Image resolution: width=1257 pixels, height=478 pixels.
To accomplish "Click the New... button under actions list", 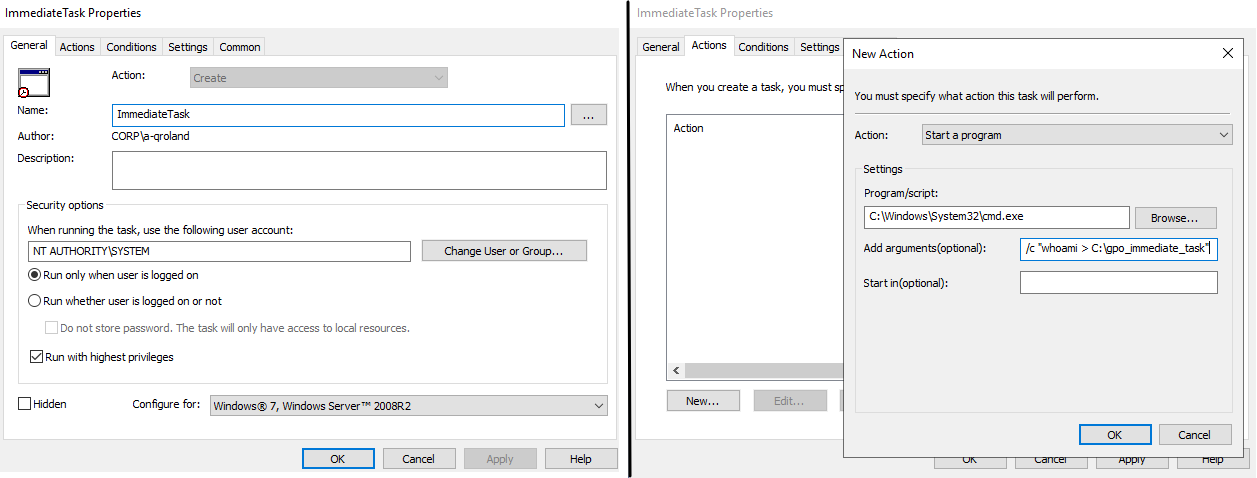I will point(703,401).
